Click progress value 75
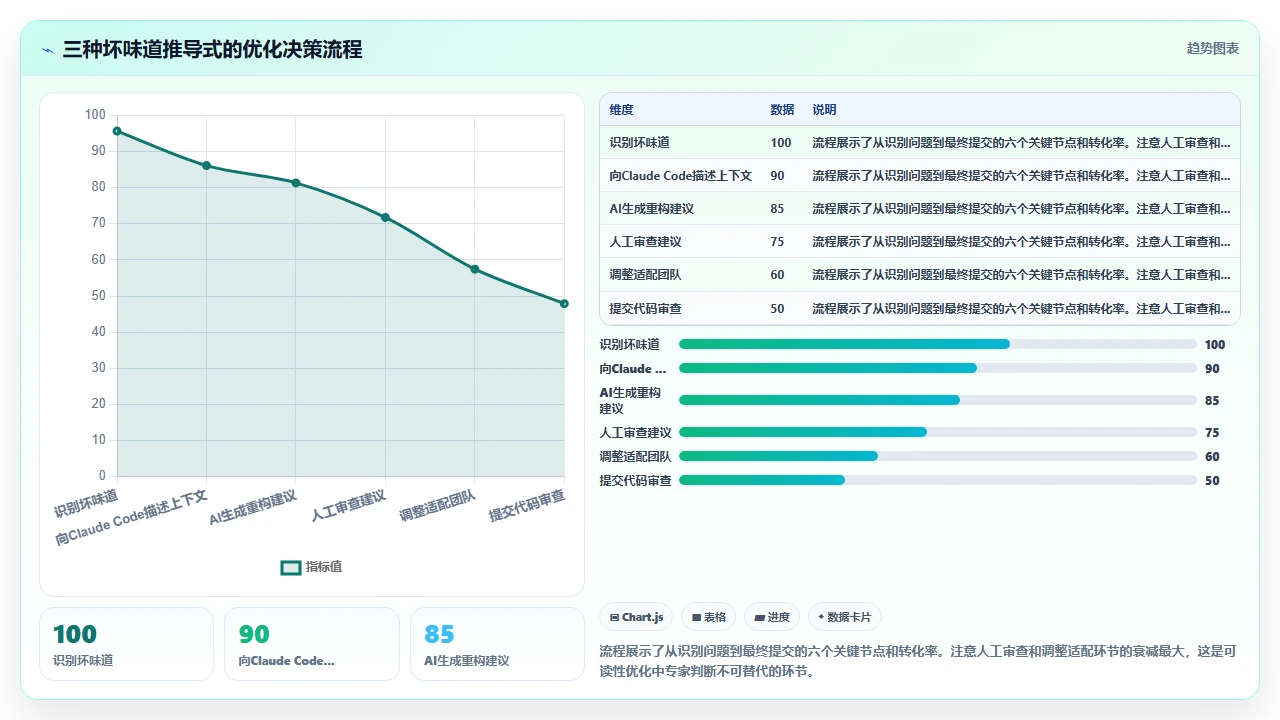The width and height of the screenshot is (1280, 720). pyautogui.click(x=1212, y=433)
